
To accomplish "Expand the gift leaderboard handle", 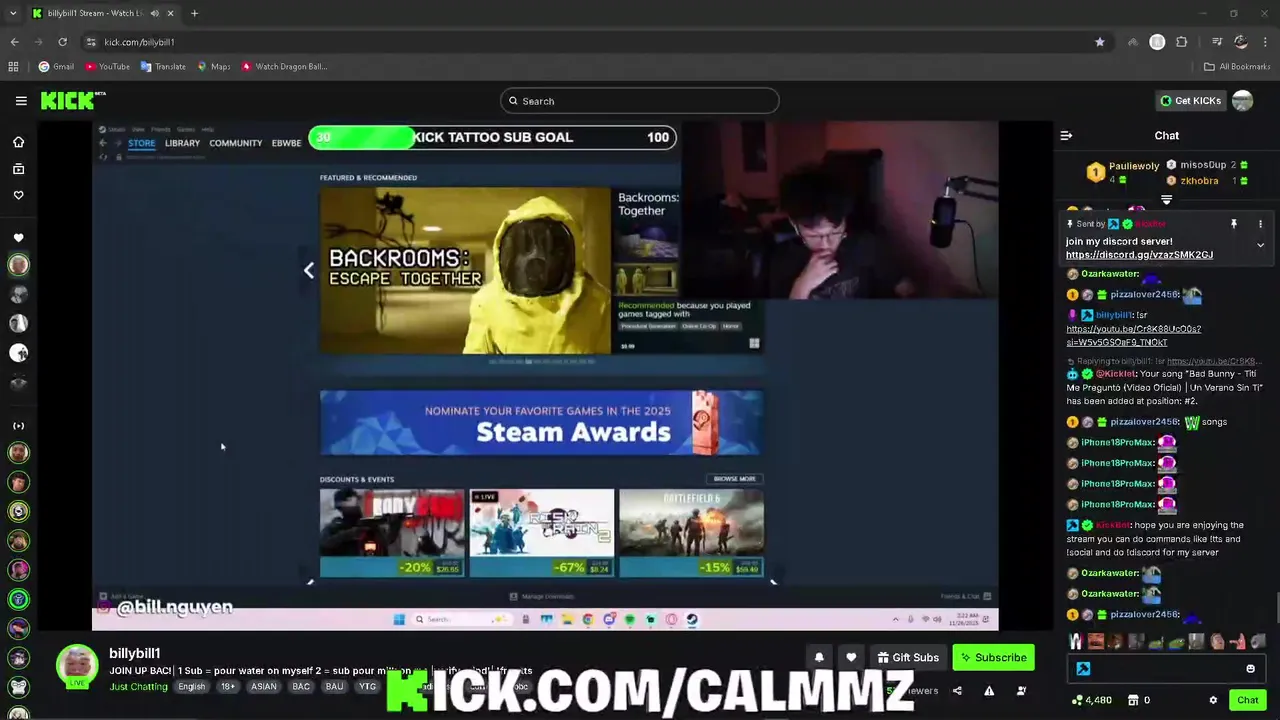I will pyautogui.click(x=1166, y=200).
